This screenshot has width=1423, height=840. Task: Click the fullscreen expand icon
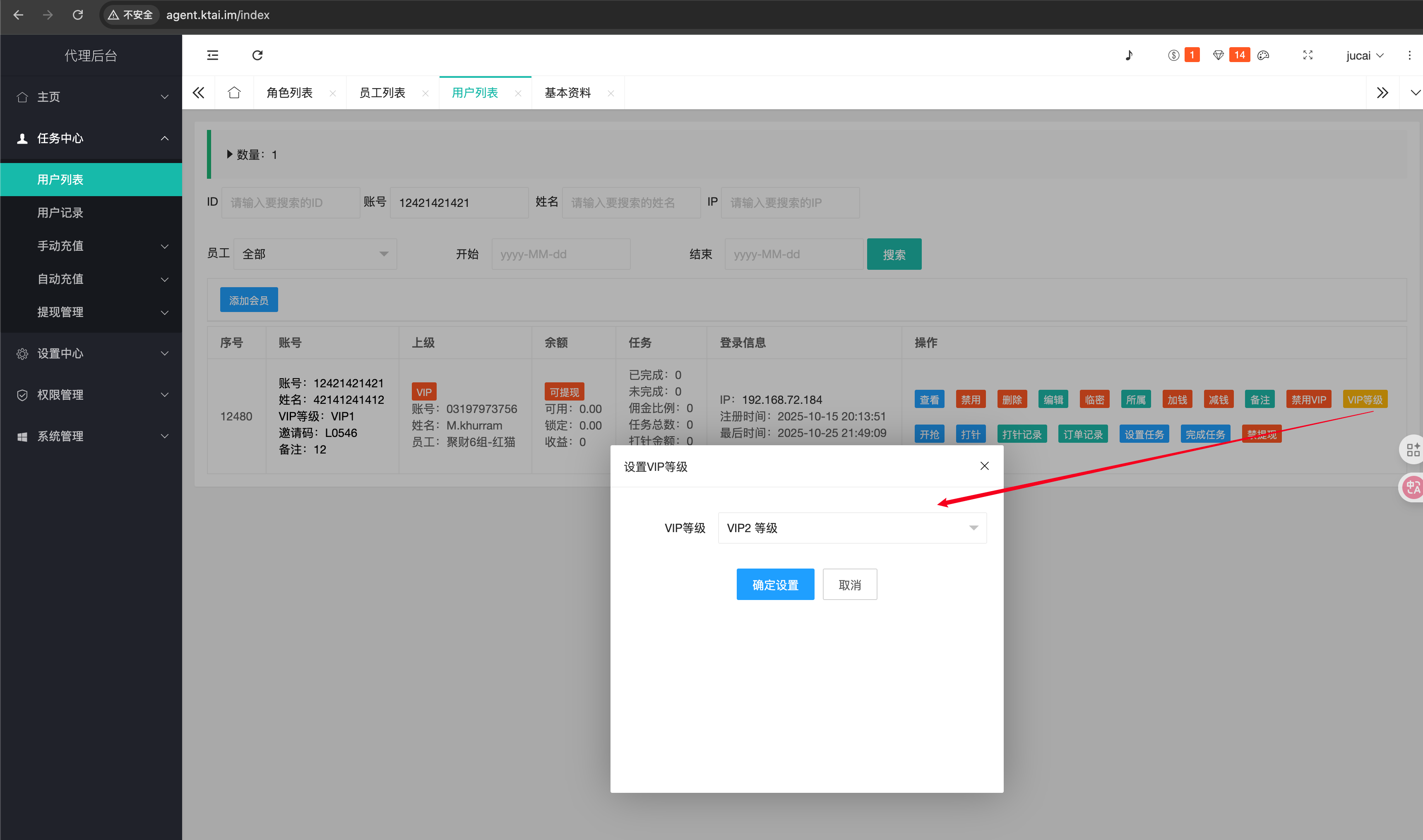click(x=1308, y=55)
